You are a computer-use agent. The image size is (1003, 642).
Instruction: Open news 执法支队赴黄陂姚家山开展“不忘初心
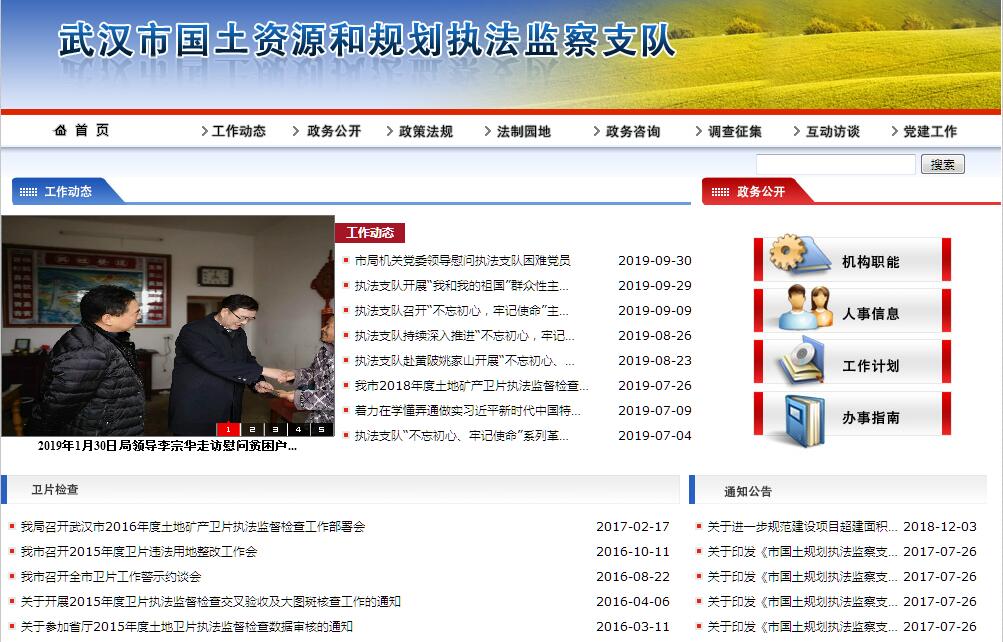pyautogui.click(x=464, y=361)
